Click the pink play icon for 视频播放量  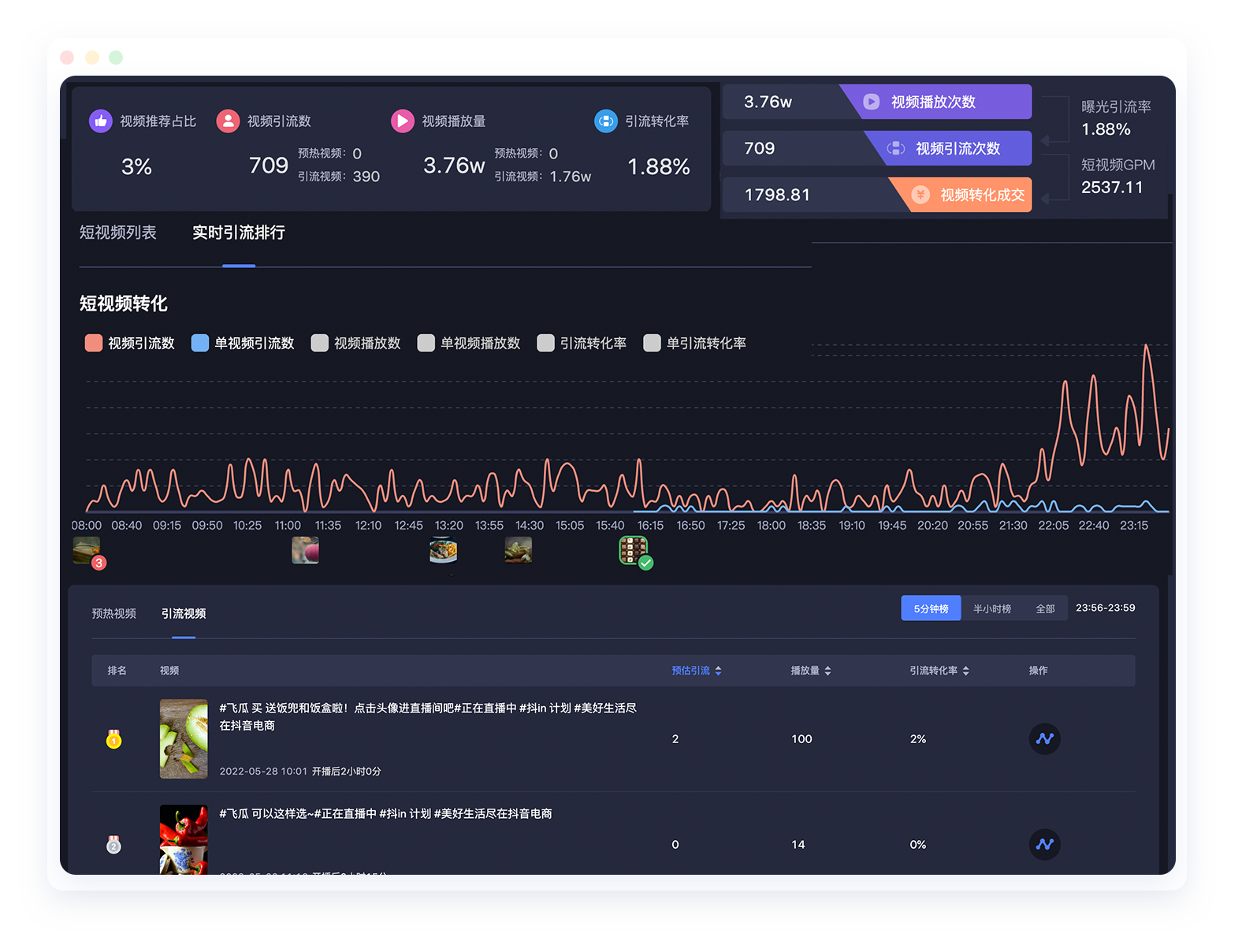pos(403,121)
